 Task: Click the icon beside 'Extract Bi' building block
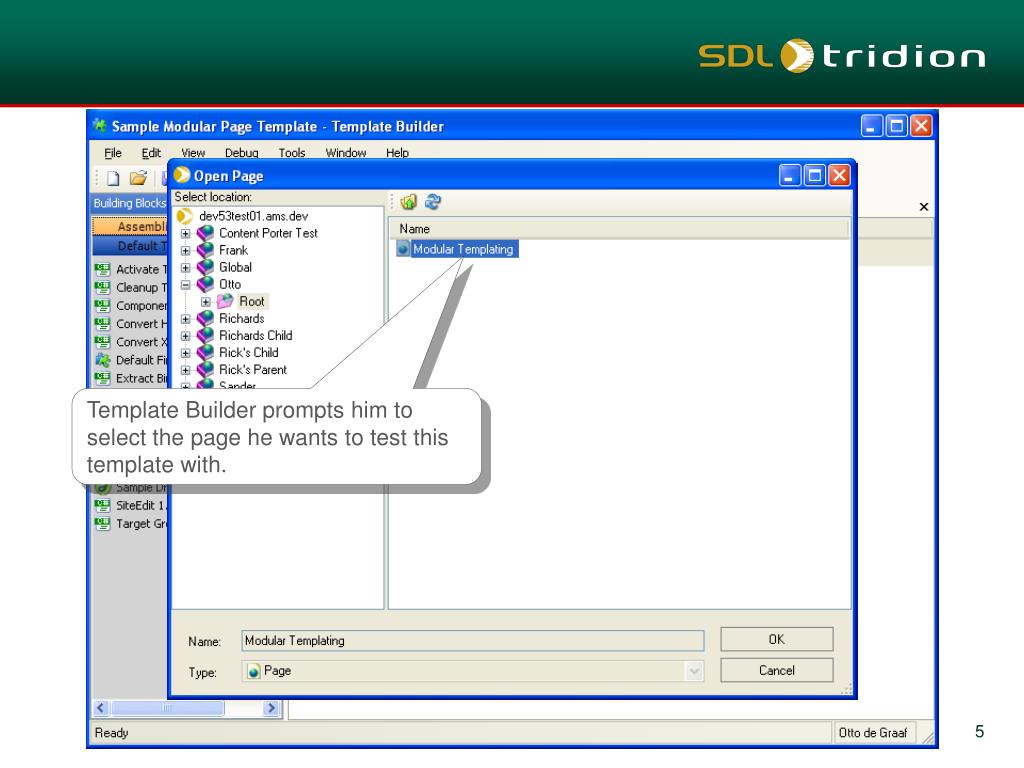[x=103, y=378]
